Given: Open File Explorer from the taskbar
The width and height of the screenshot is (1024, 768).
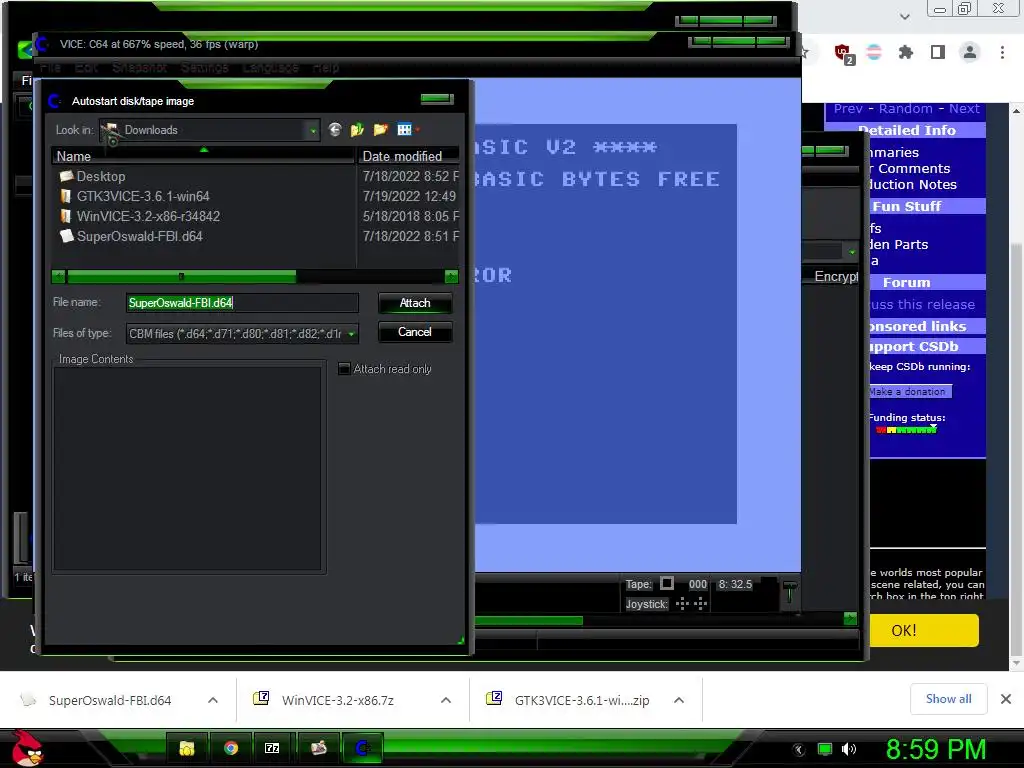Looking at the screenshot, I should 187,748.
